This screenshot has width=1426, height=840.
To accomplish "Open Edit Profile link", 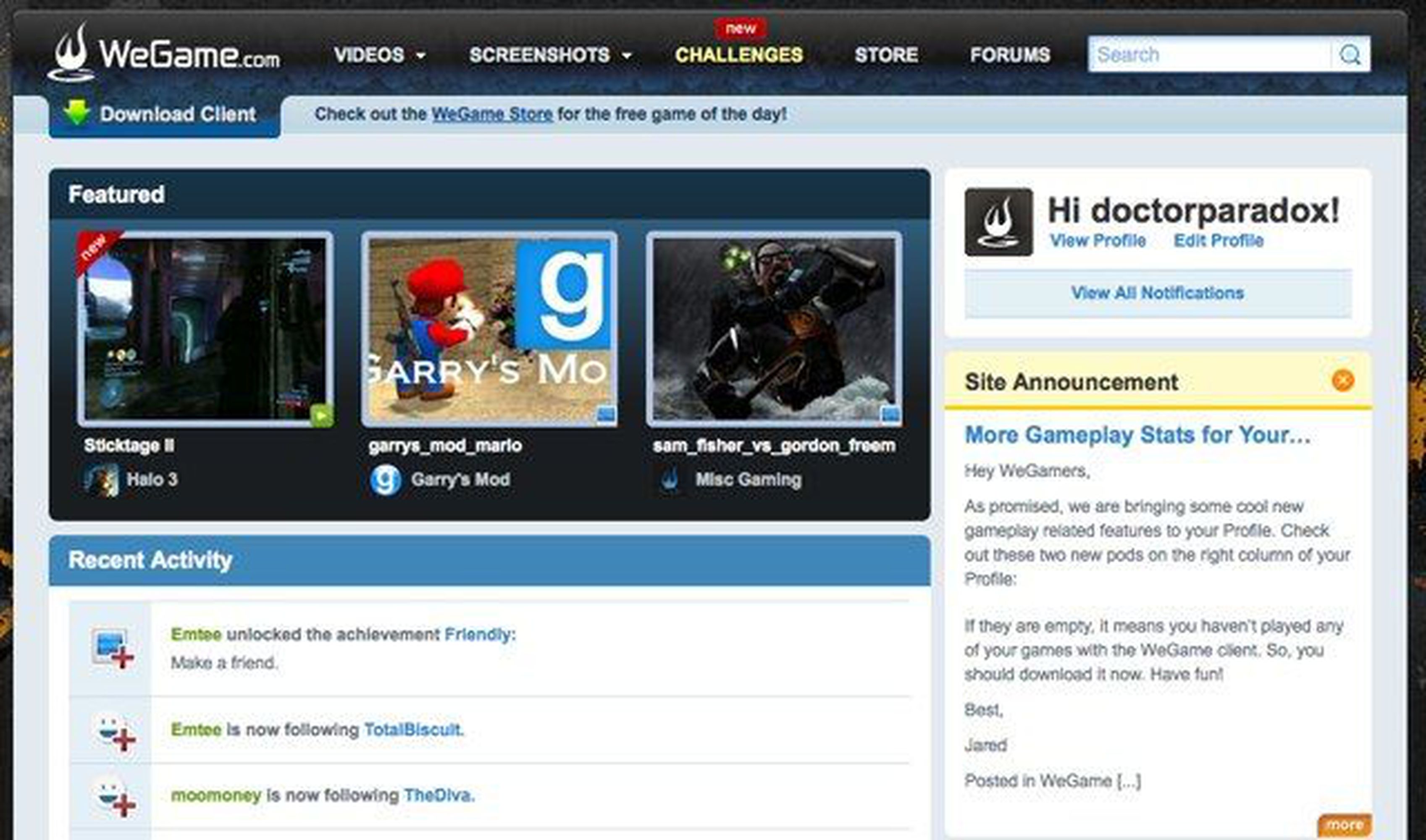I will point(1218,241).
